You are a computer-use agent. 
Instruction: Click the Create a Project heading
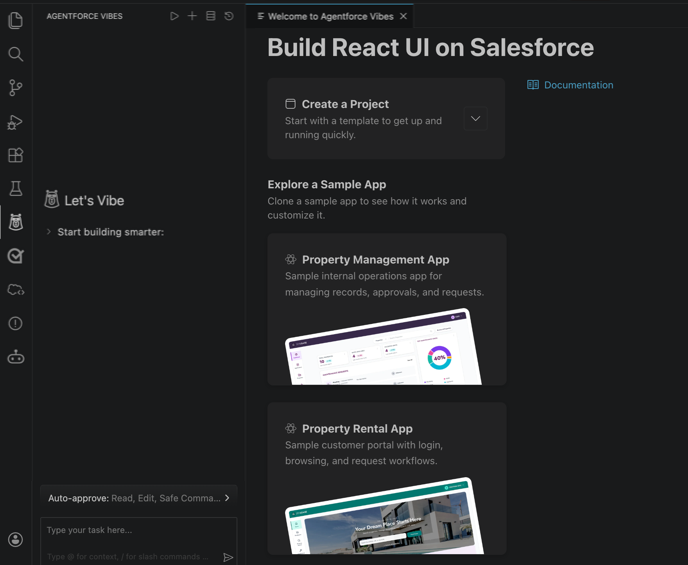click(x=345, y=104)
